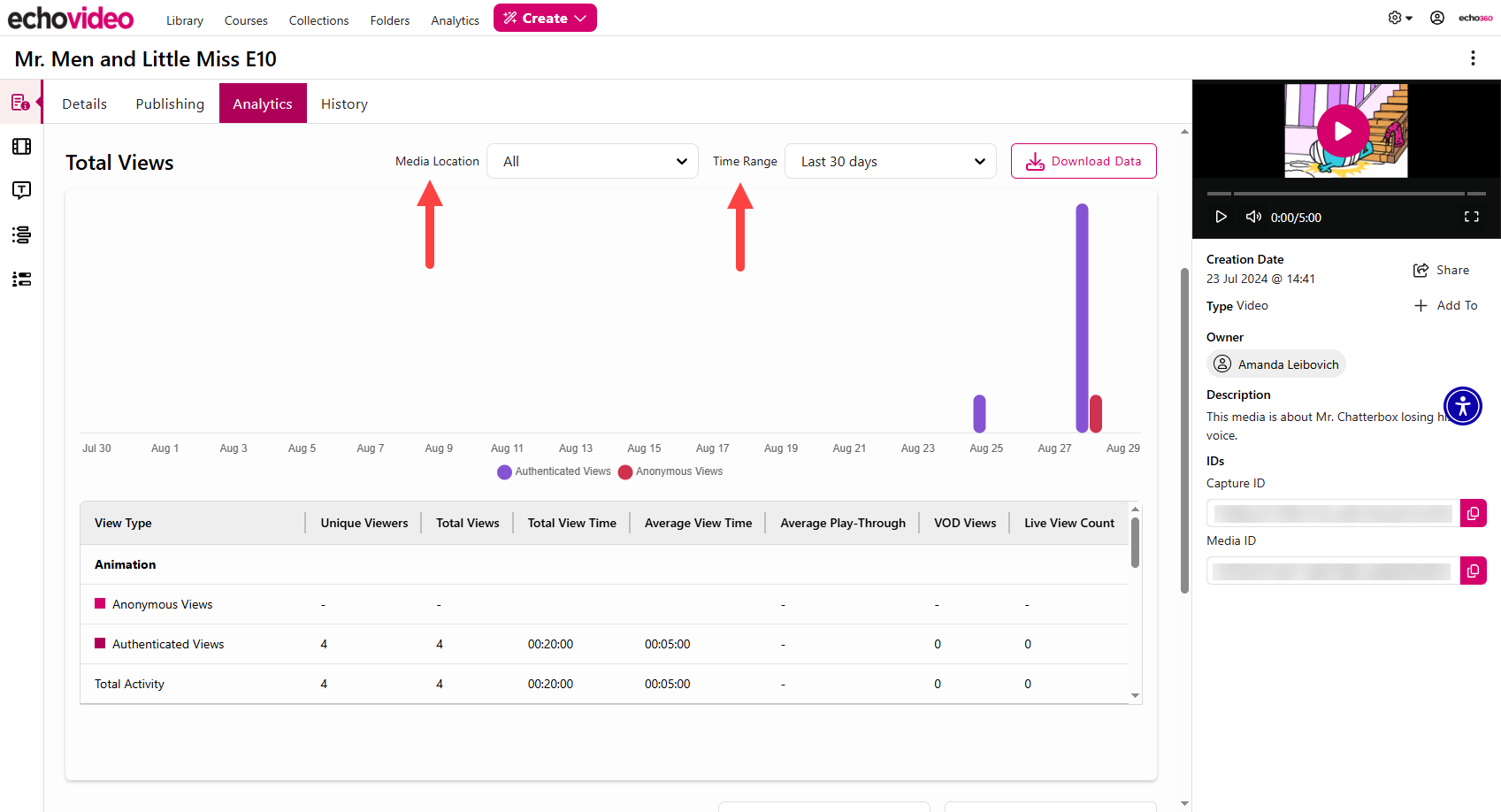
Task: Open the Time Range dropdown
Action: [x=891, y=161]
